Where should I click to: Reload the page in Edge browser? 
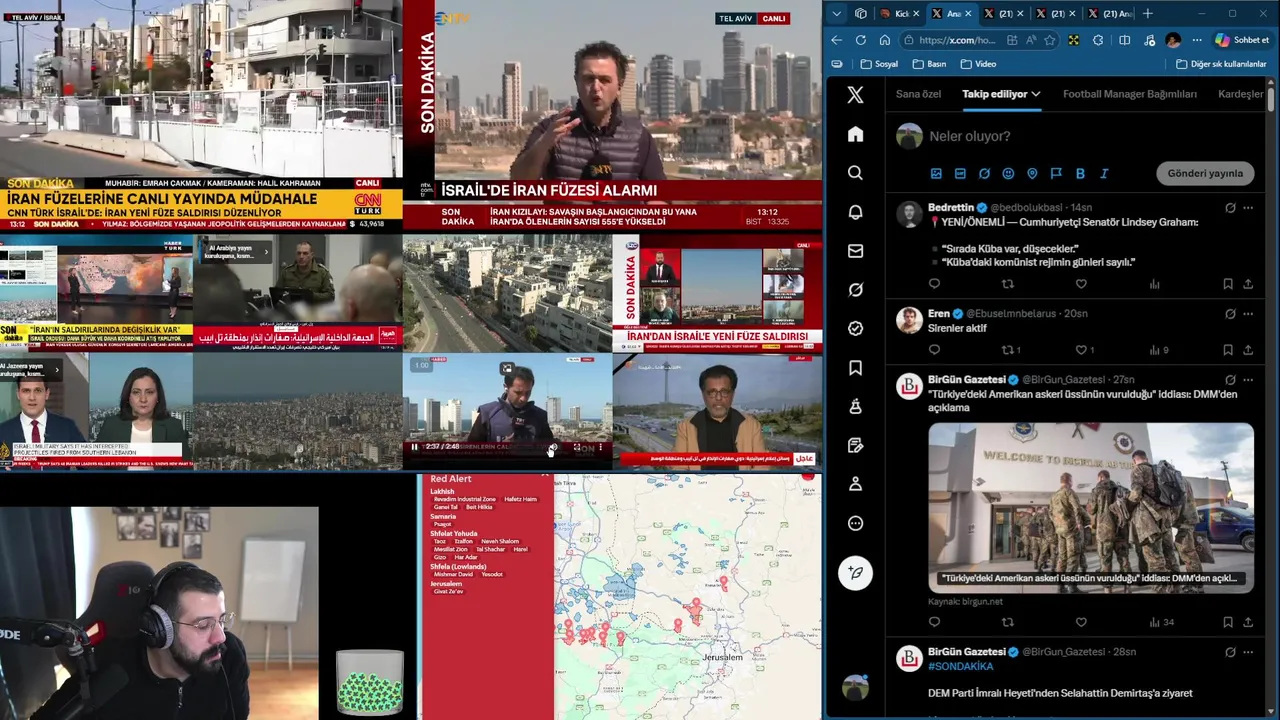860,40
